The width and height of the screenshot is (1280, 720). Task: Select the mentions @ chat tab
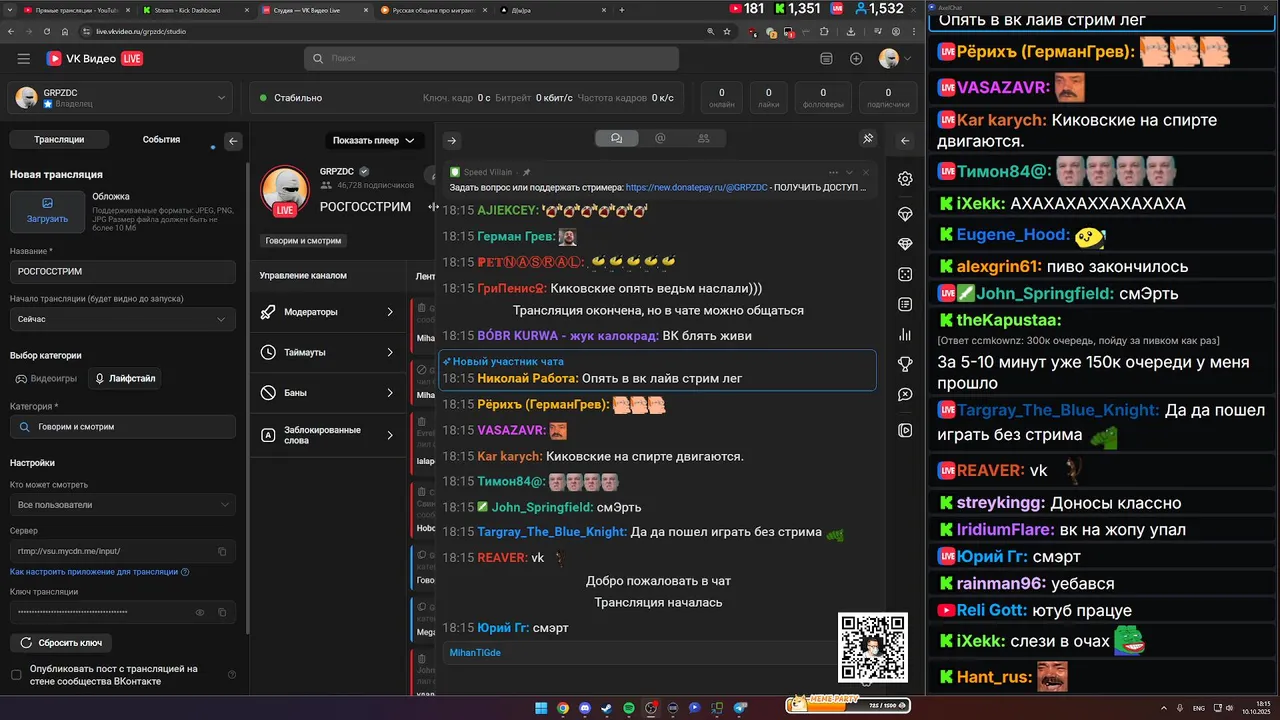click(x=660, y=139)
